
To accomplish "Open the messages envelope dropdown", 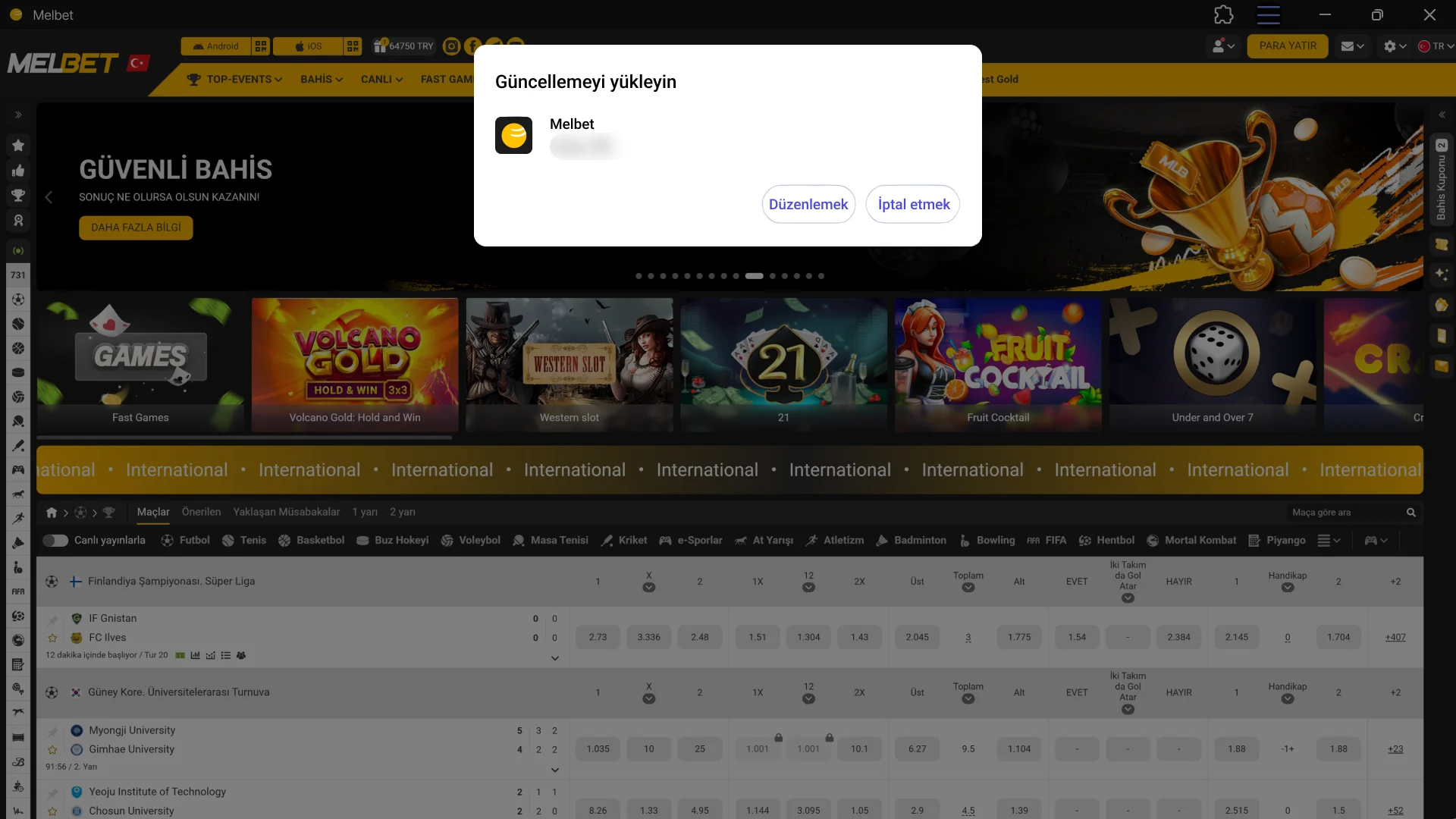I will [1352, 46].
